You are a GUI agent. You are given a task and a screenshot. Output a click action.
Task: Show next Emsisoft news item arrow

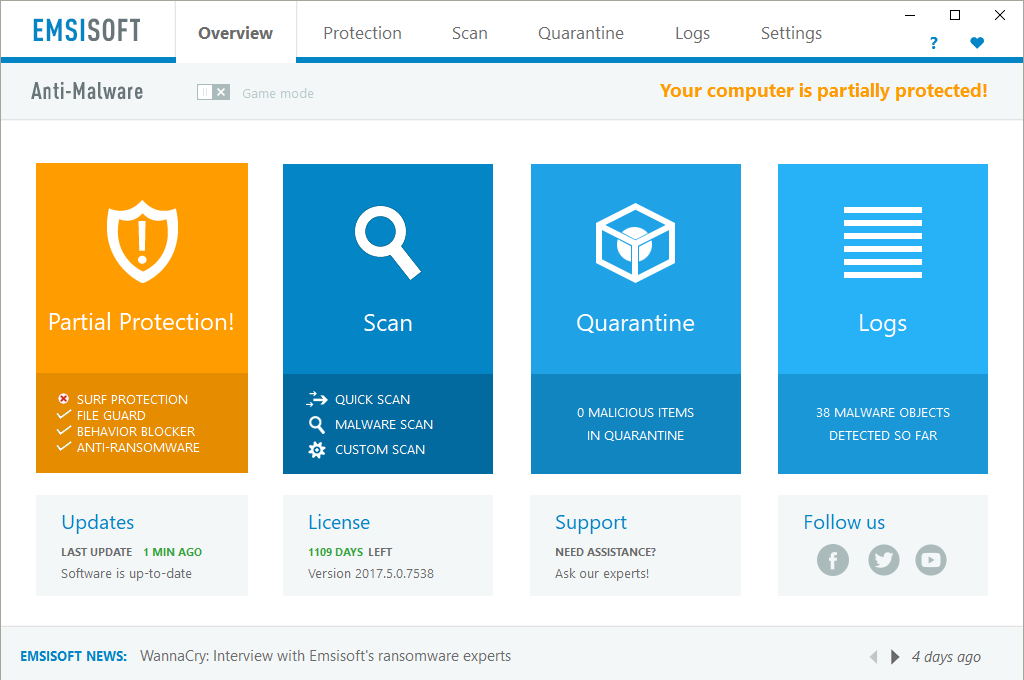(x=895, y=657)
